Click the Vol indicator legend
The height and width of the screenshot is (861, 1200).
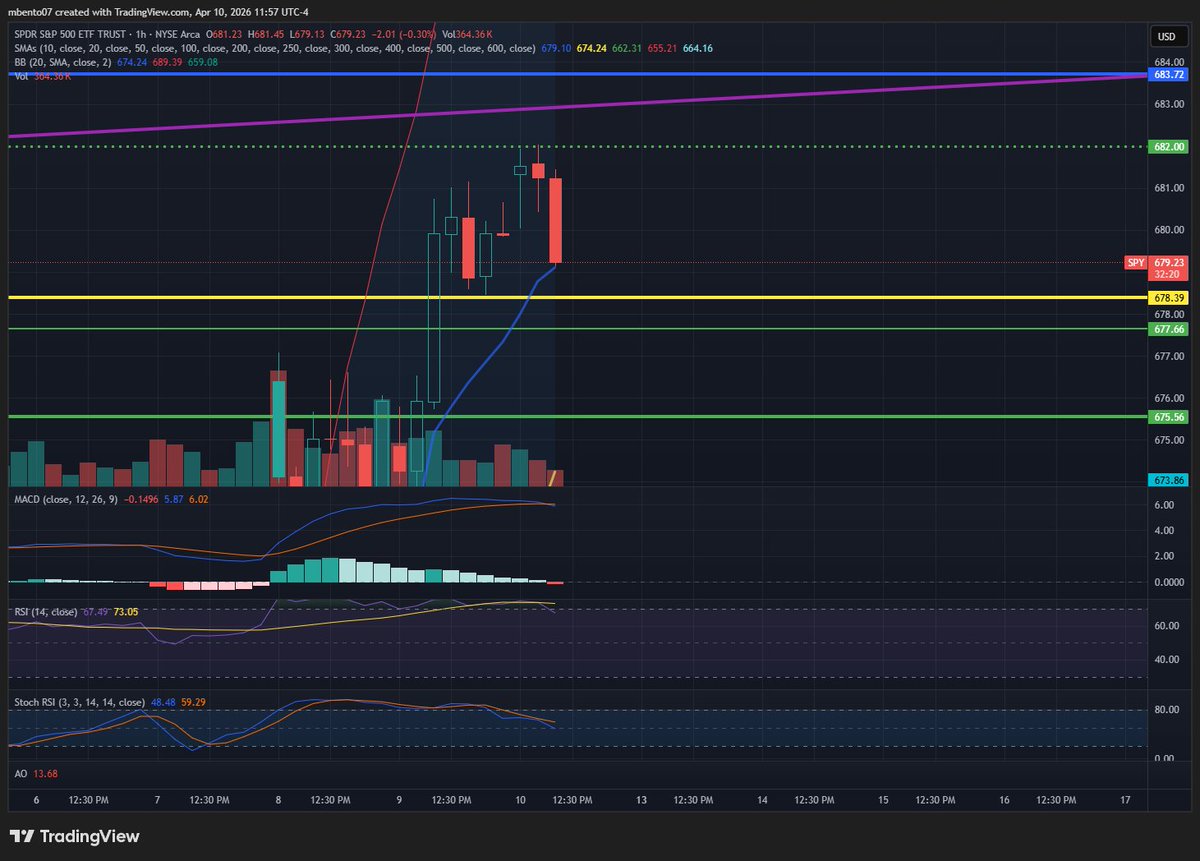pos(21,75)
